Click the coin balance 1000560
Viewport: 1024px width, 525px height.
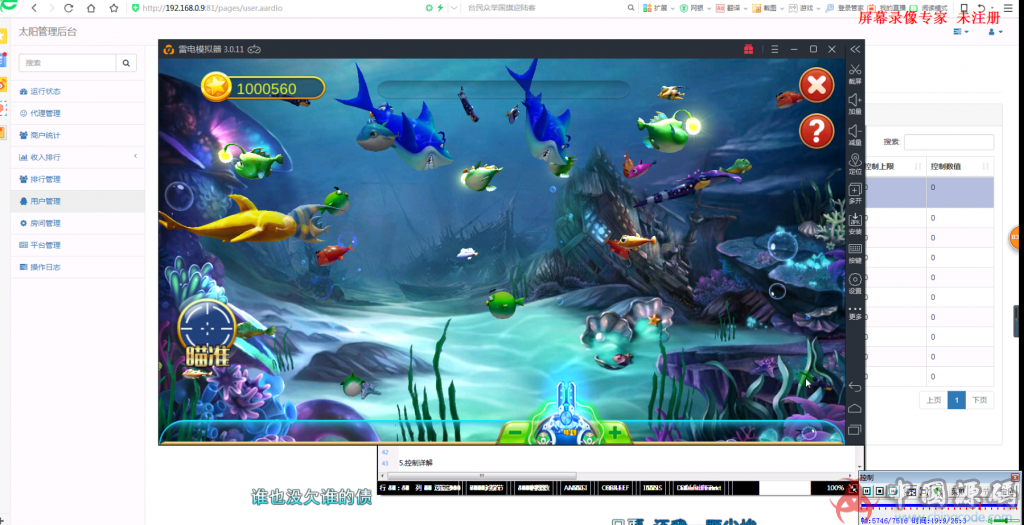click(266, 89)
